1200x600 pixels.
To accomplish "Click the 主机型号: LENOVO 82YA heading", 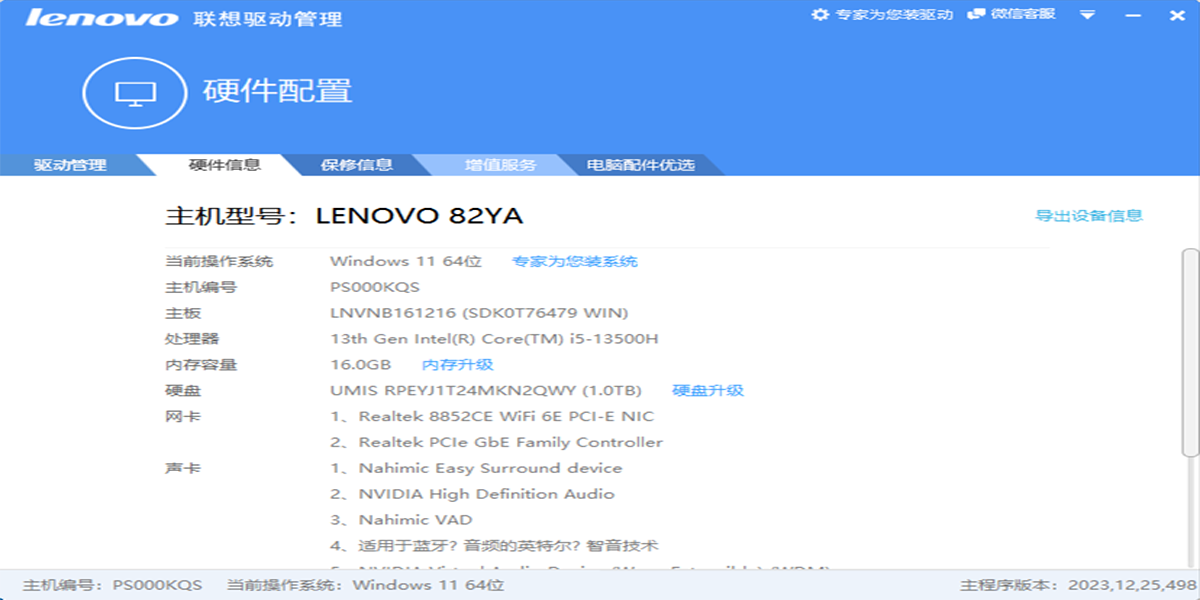I will (344, 216).
